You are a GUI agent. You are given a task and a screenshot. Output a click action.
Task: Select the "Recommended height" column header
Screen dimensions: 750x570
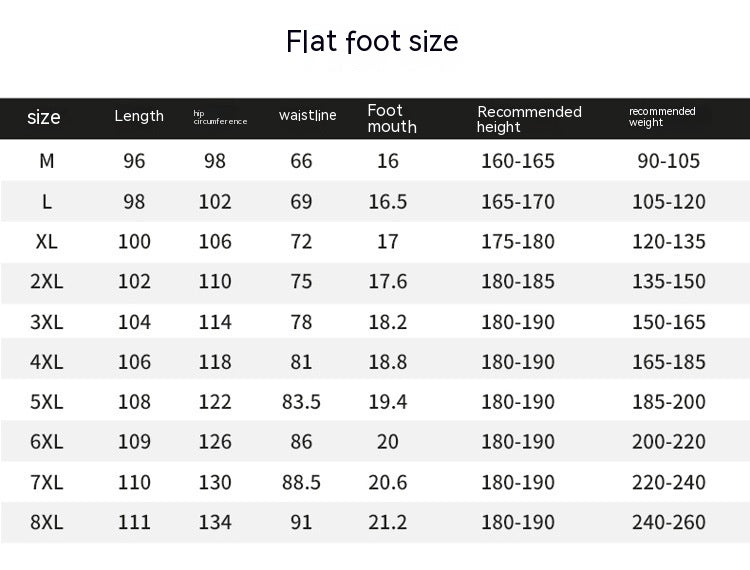tap(529, 119)
